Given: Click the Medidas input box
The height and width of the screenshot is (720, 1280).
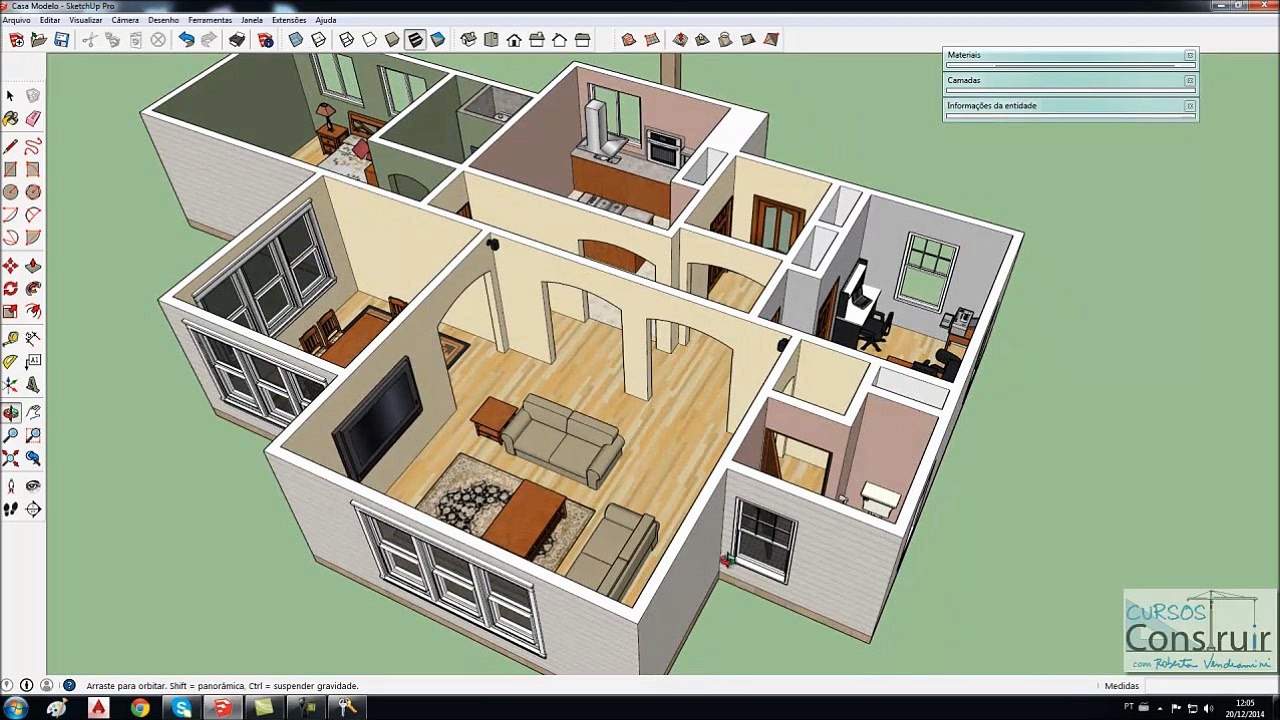Looking at the screenshot, I should [x=1210, y=686].
